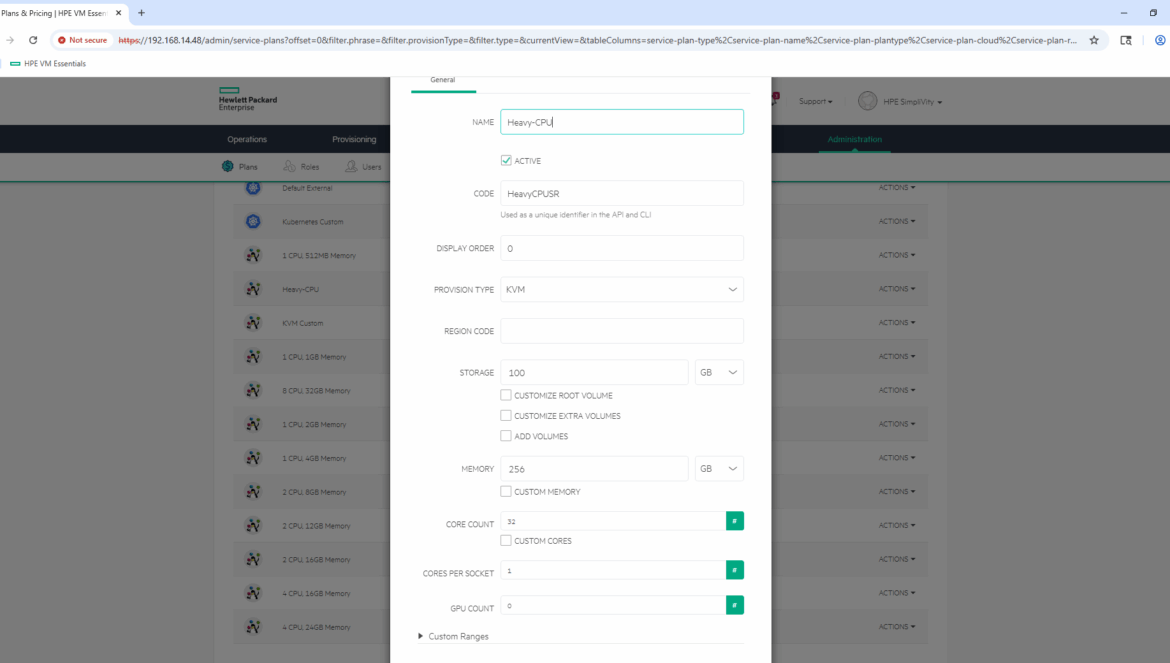Click the green button beside Core Count

(x=734, y=521)
